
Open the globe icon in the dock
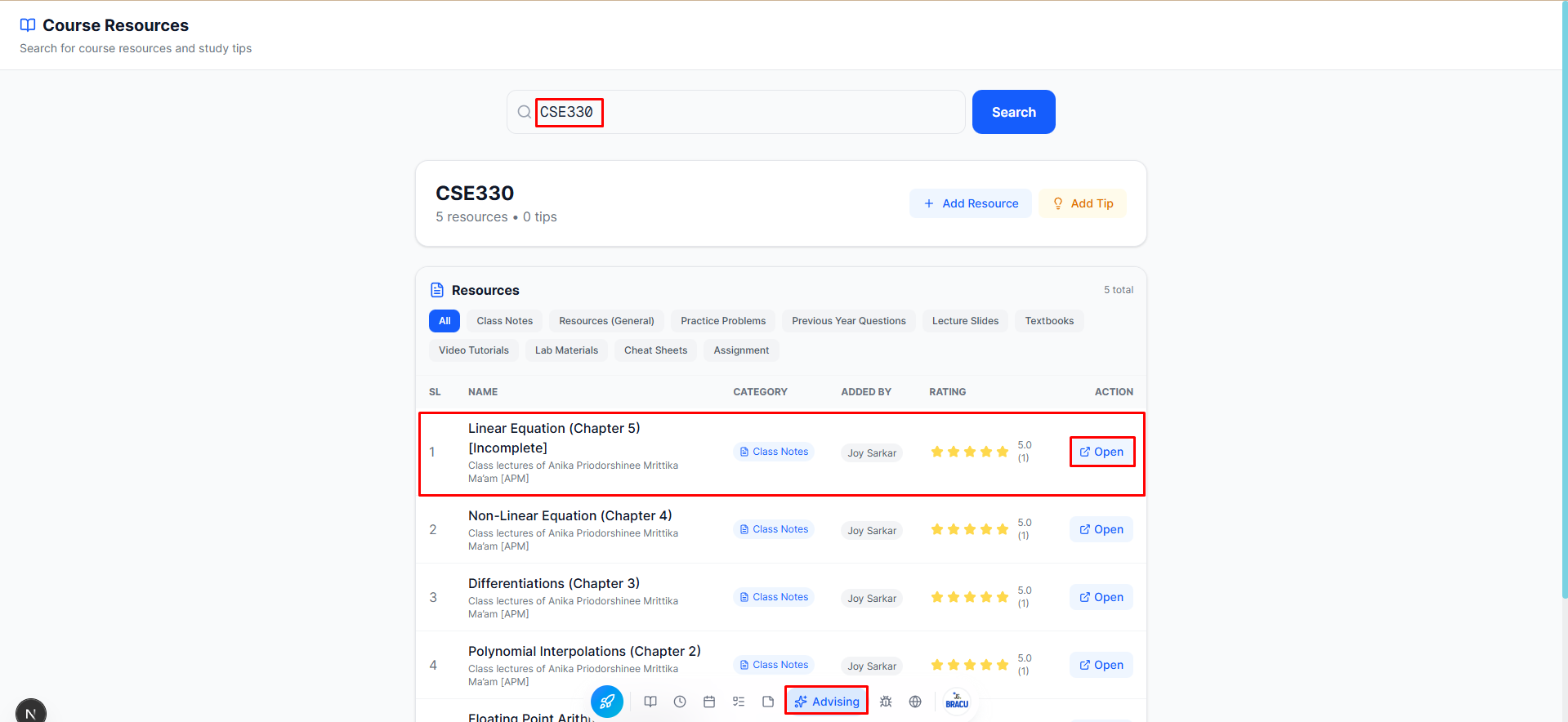(x=915, y=702)
